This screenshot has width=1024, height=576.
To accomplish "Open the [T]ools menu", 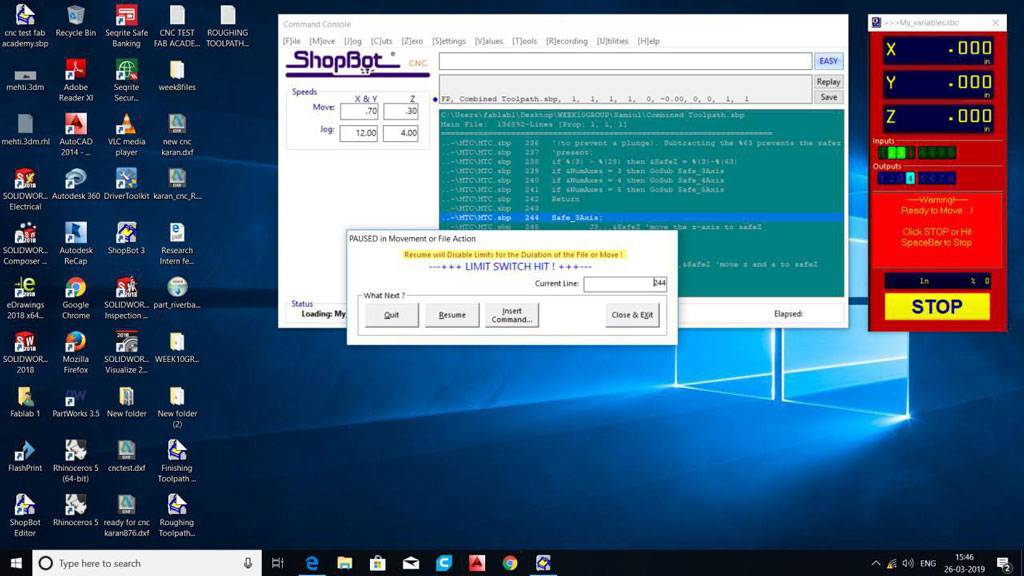I will (x=524, y=41).
